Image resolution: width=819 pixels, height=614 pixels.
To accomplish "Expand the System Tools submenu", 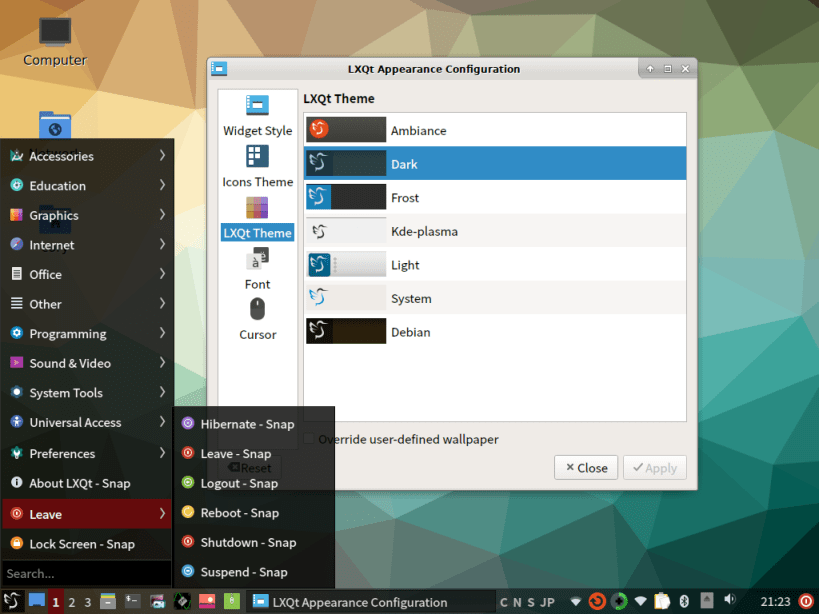I will [x=87, y=393].
